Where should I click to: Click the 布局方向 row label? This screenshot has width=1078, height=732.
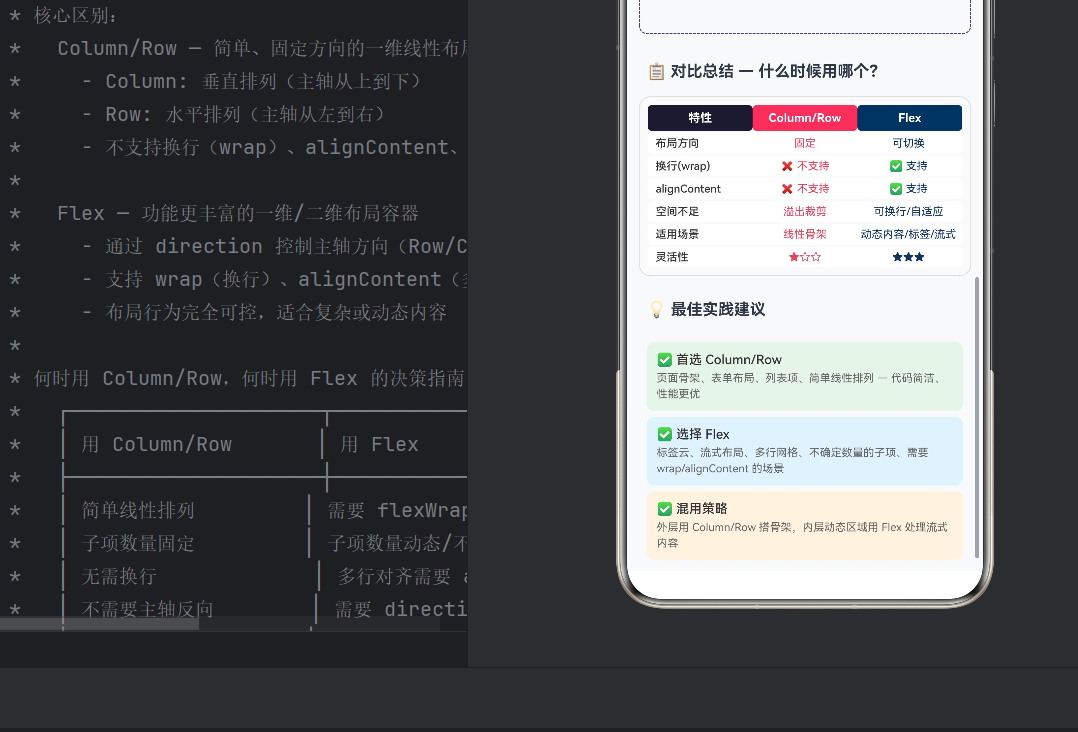click(677, 143)
